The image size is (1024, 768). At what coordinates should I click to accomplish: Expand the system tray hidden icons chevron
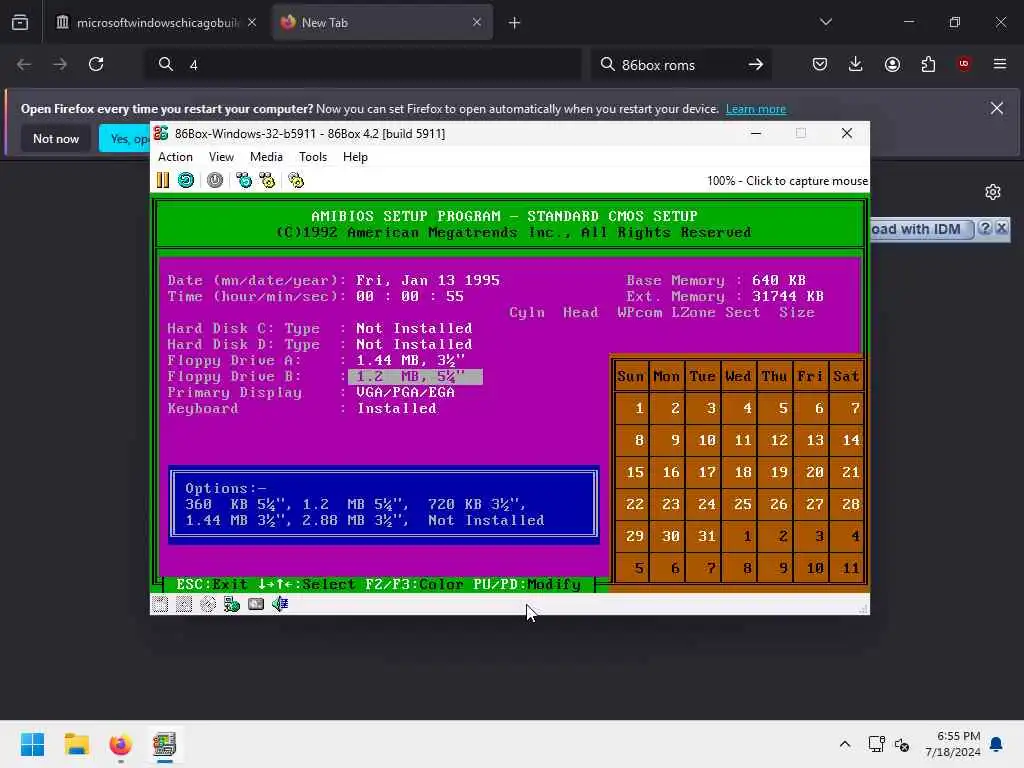click(844, 744)
